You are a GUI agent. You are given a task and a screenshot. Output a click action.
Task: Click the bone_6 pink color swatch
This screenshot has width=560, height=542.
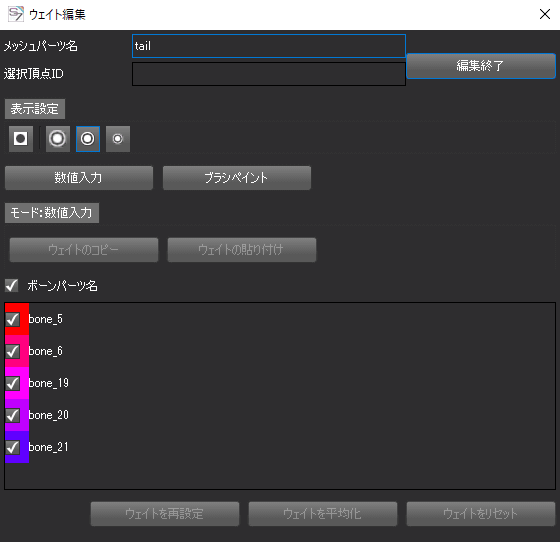pos(17,351)
